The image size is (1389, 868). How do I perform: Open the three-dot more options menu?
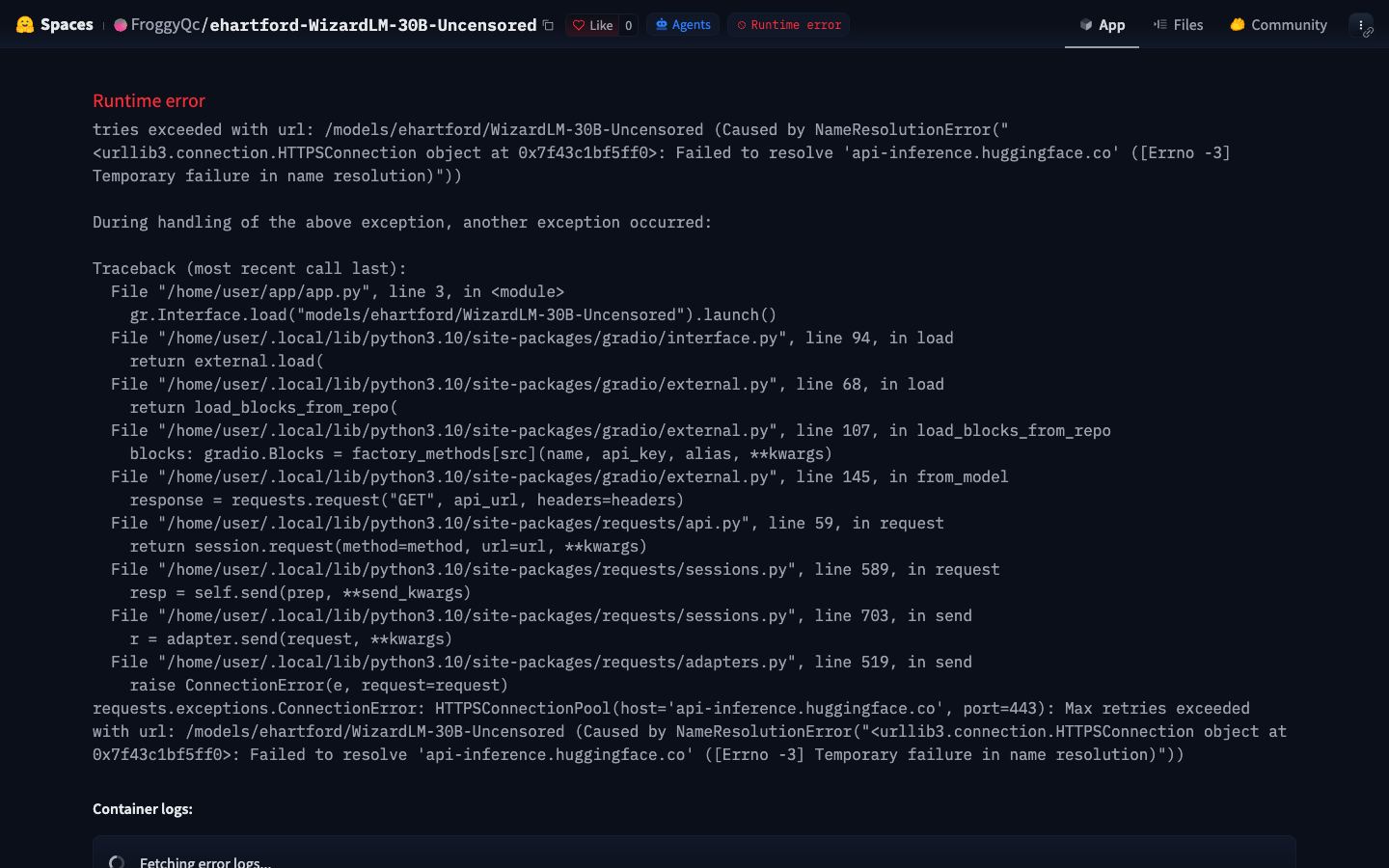click(1361, 25)
